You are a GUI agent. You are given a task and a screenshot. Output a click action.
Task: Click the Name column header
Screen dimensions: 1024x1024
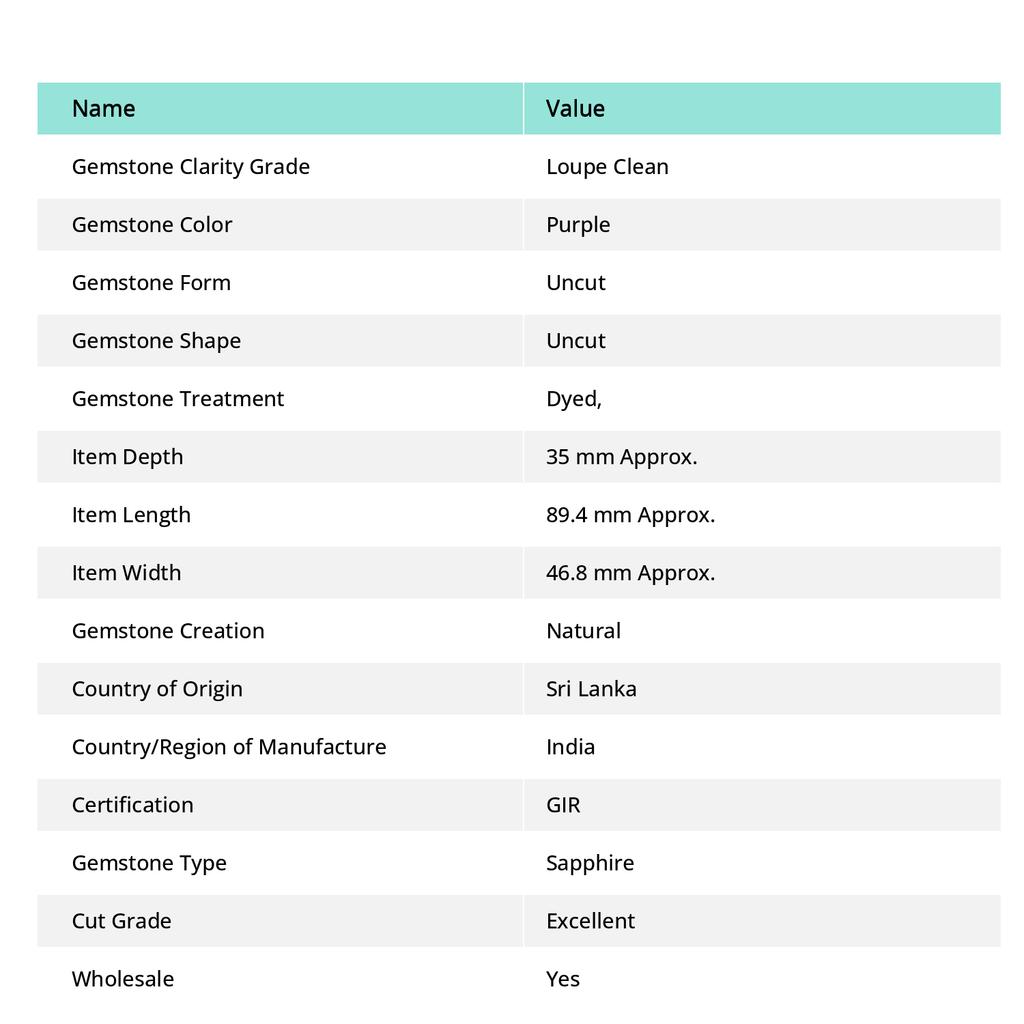pos(103,108)
